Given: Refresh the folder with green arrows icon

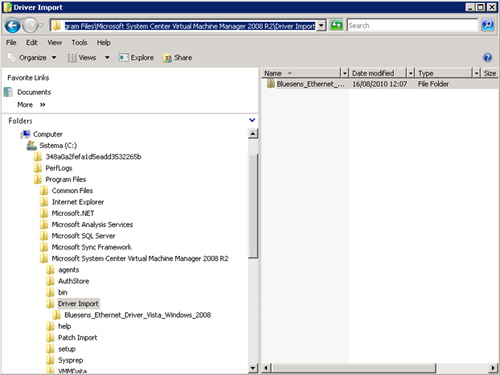Looking at the screenshot, I should point(337,25).
